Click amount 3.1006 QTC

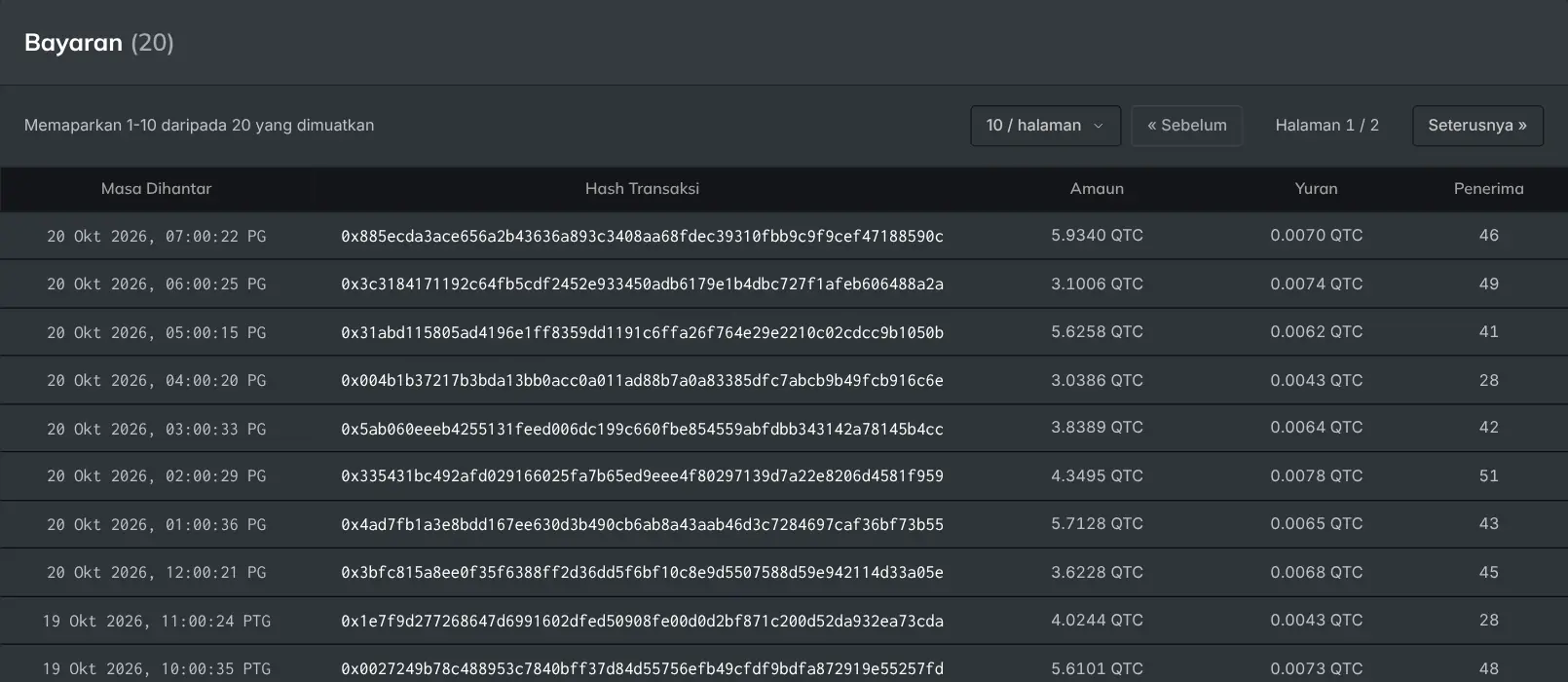click(1097, 284)
